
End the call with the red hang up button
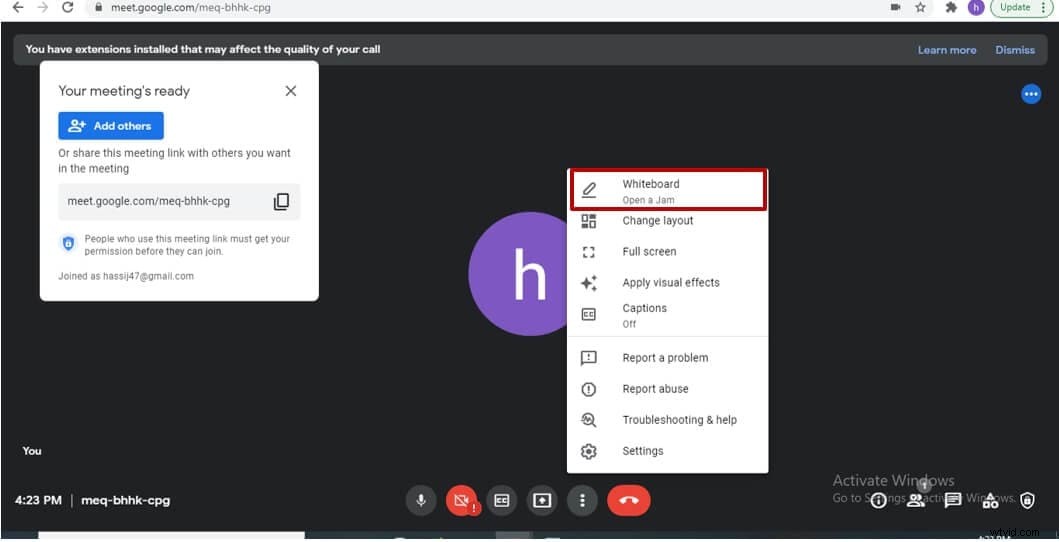click(629, 501)
